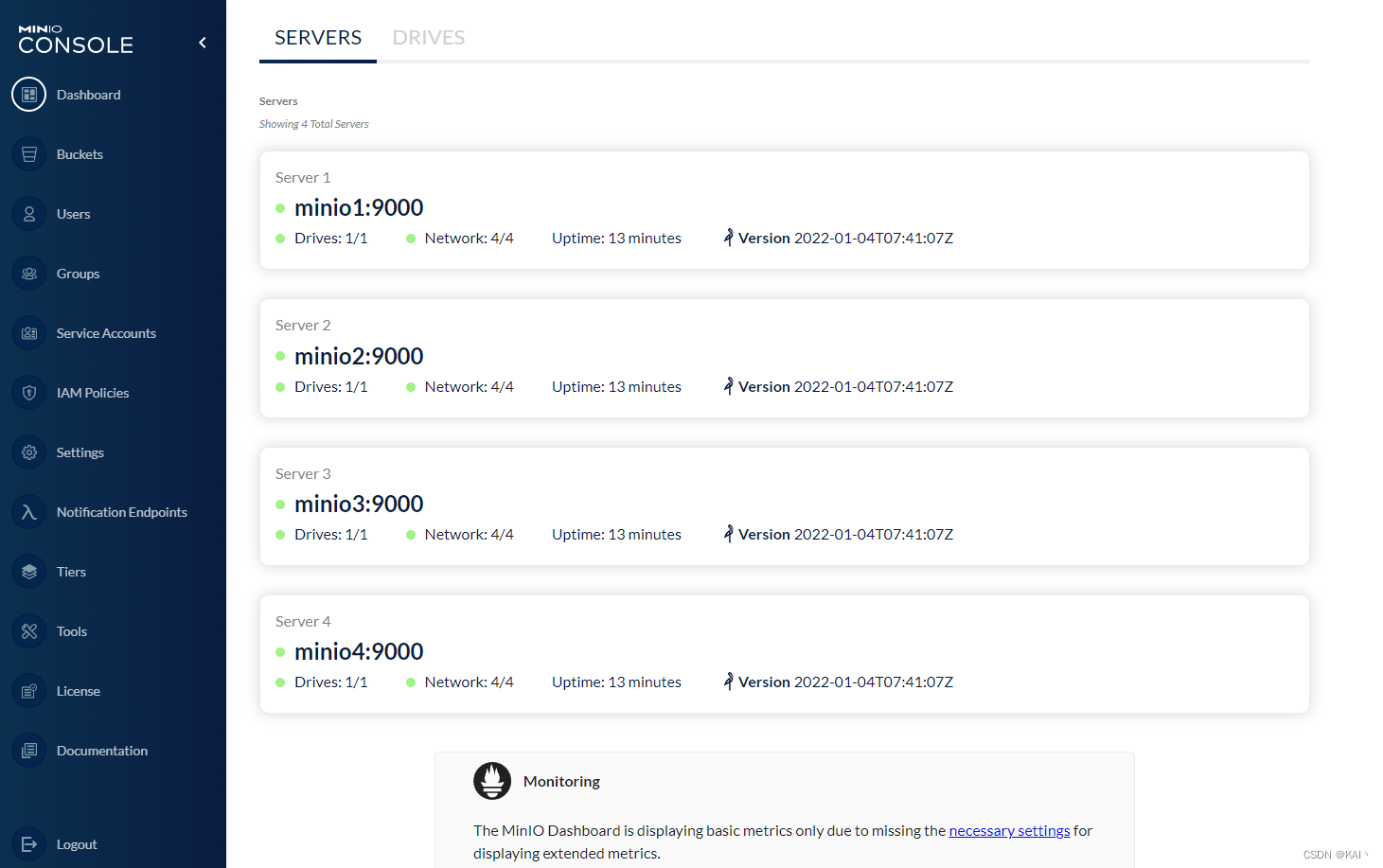
Task: Click the License icon
Action: click(29, 691)
